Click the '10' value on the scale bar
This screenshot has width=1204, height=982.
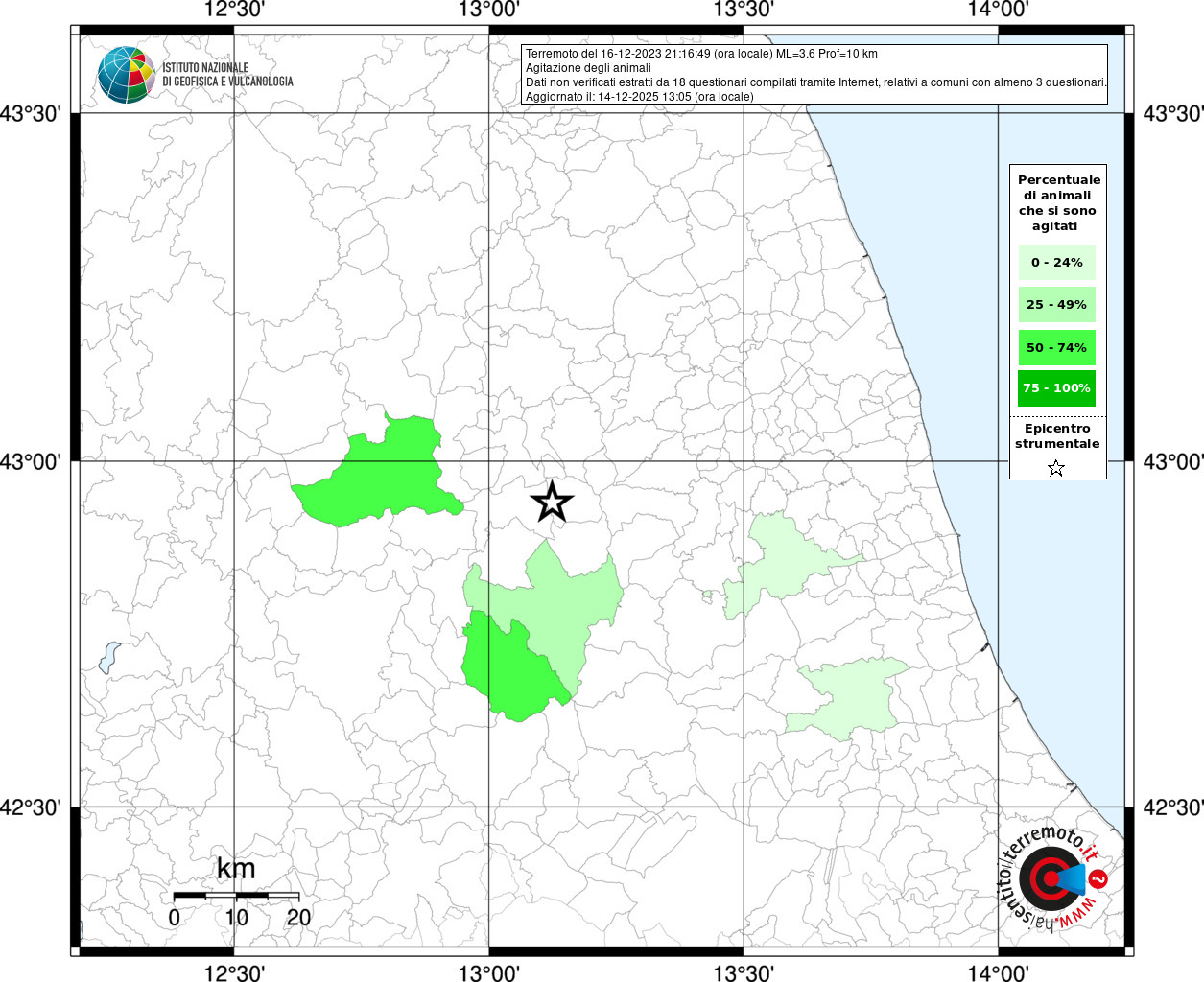click(x=237, y=918)
